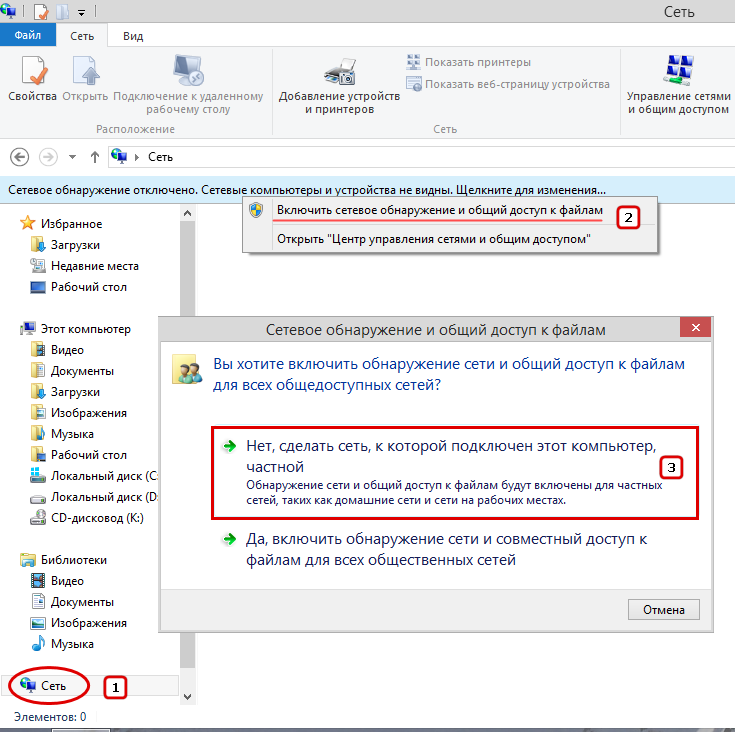Image resolution: width=735 pixels, height=732 pixels.
Task: Click Показать принтеры in ribbon
Action: point(469,62)
